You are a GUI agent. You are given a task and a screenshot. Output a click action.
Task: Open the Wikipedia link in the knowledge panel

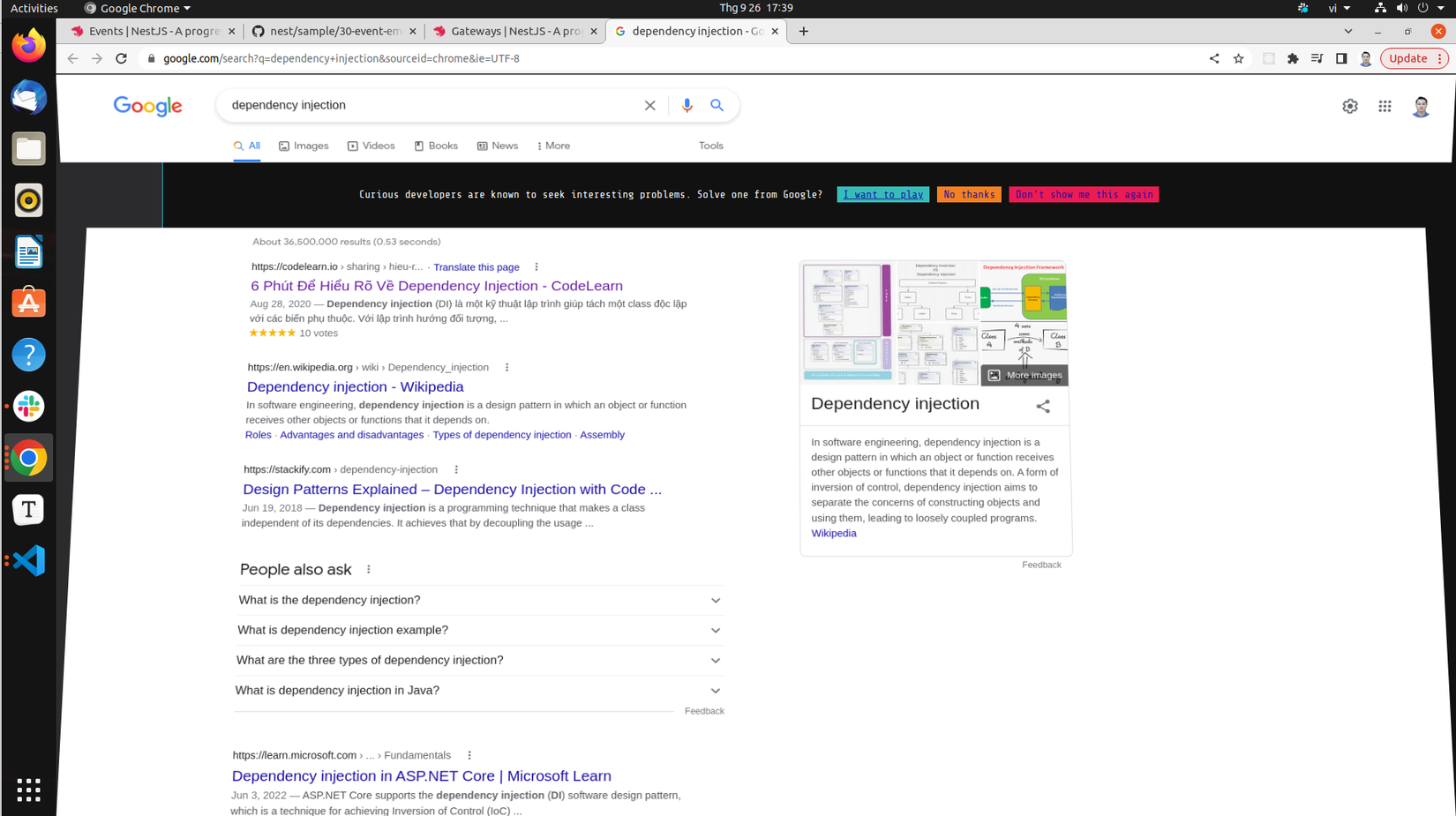tap(833, 533)
